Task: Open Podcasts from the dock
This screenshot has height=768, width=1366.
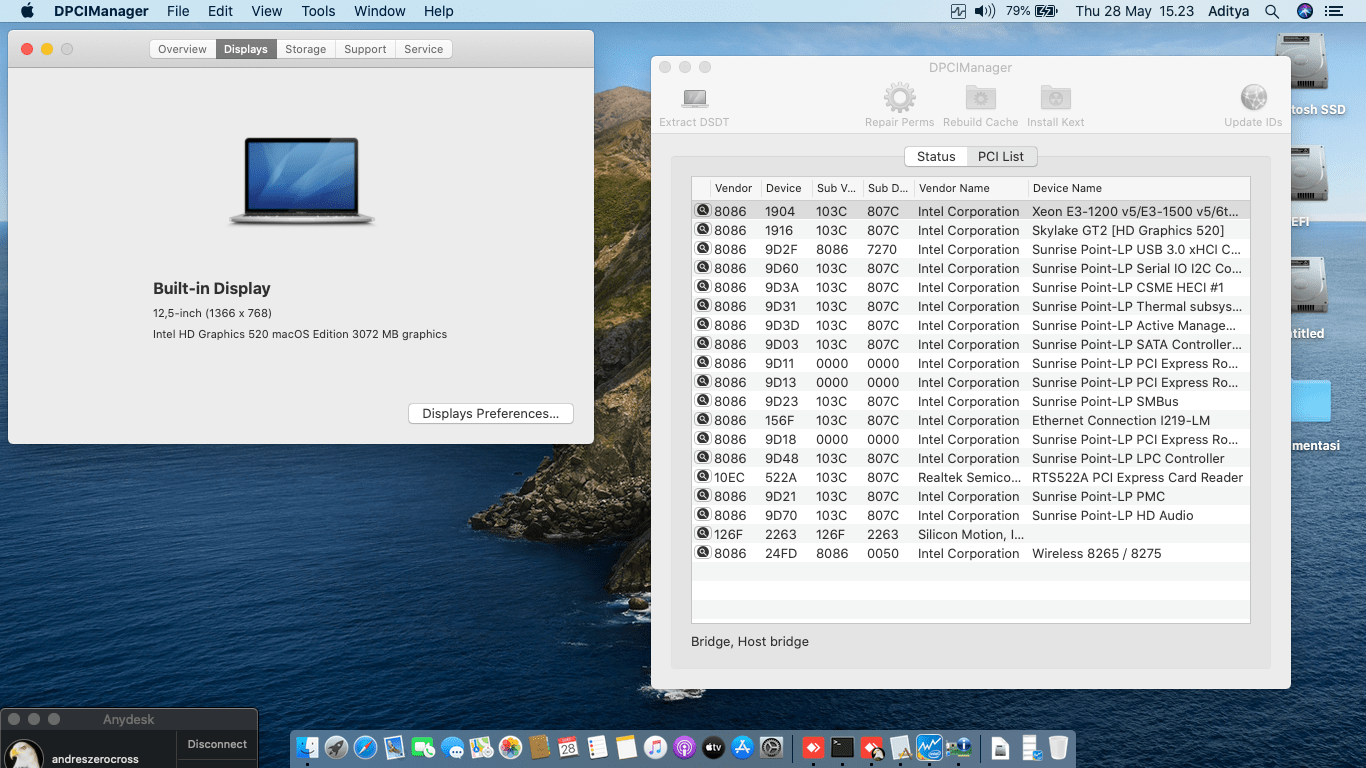Action: 685,747
